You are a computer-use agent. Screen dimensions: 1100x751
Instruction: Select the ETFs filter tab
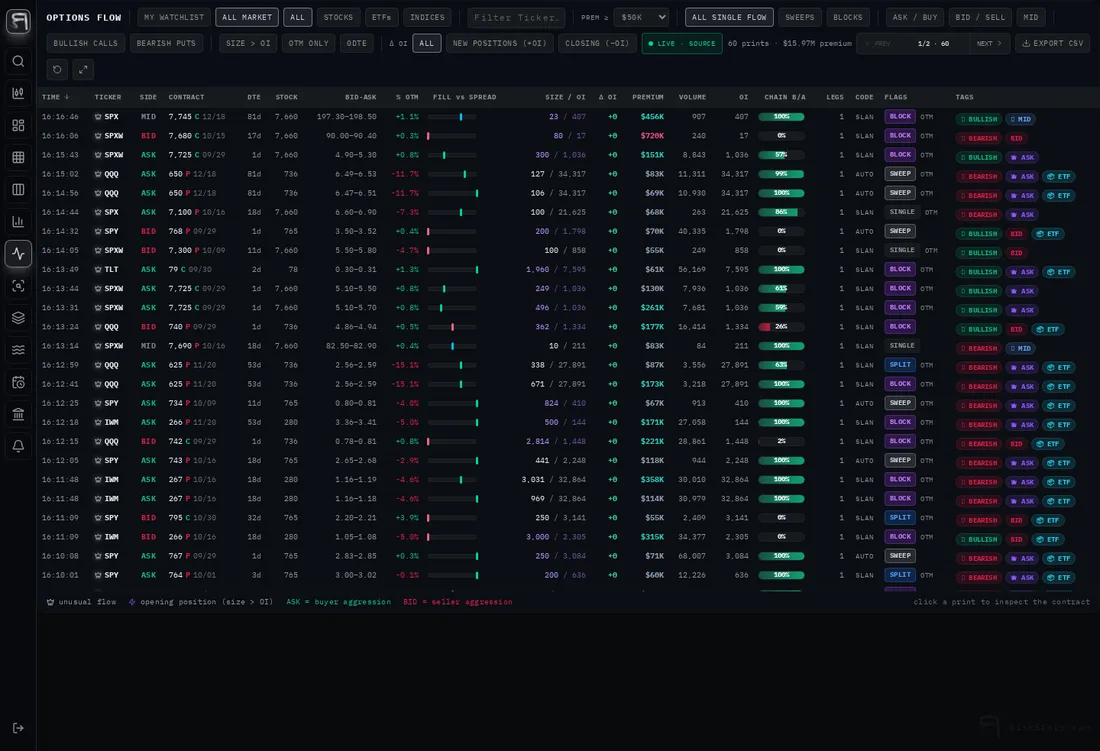382,18
